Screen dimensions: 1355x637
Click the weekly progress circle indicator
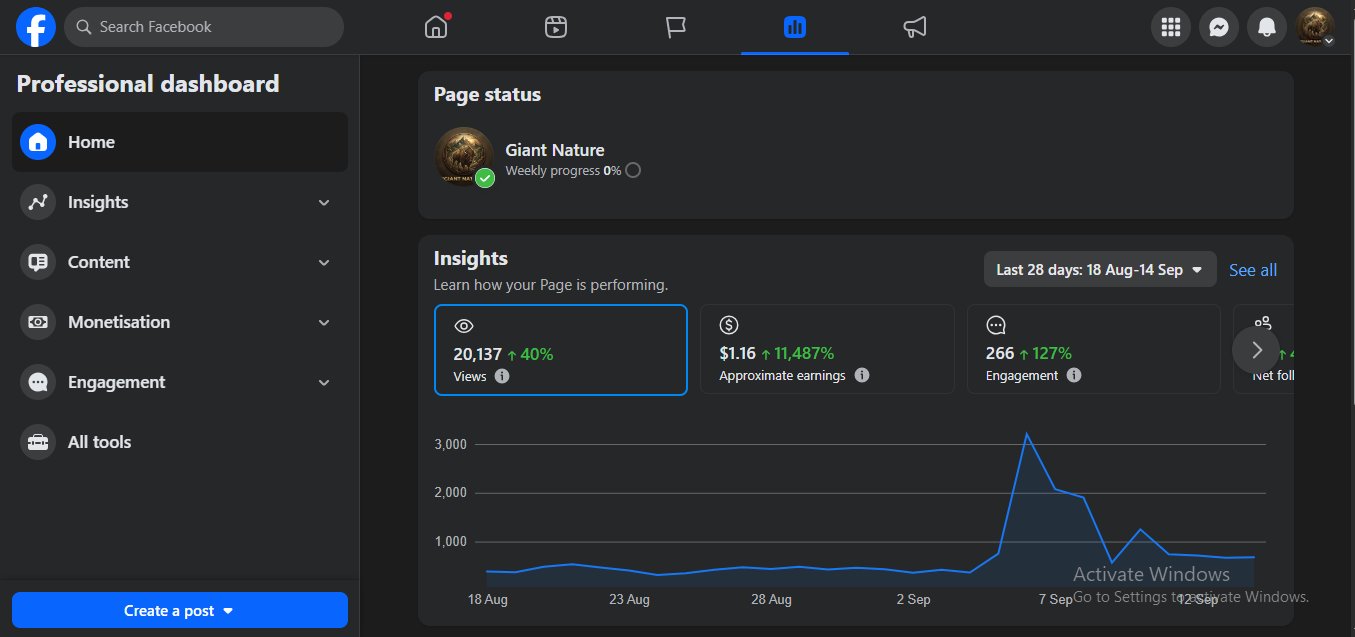click(633, 170)
